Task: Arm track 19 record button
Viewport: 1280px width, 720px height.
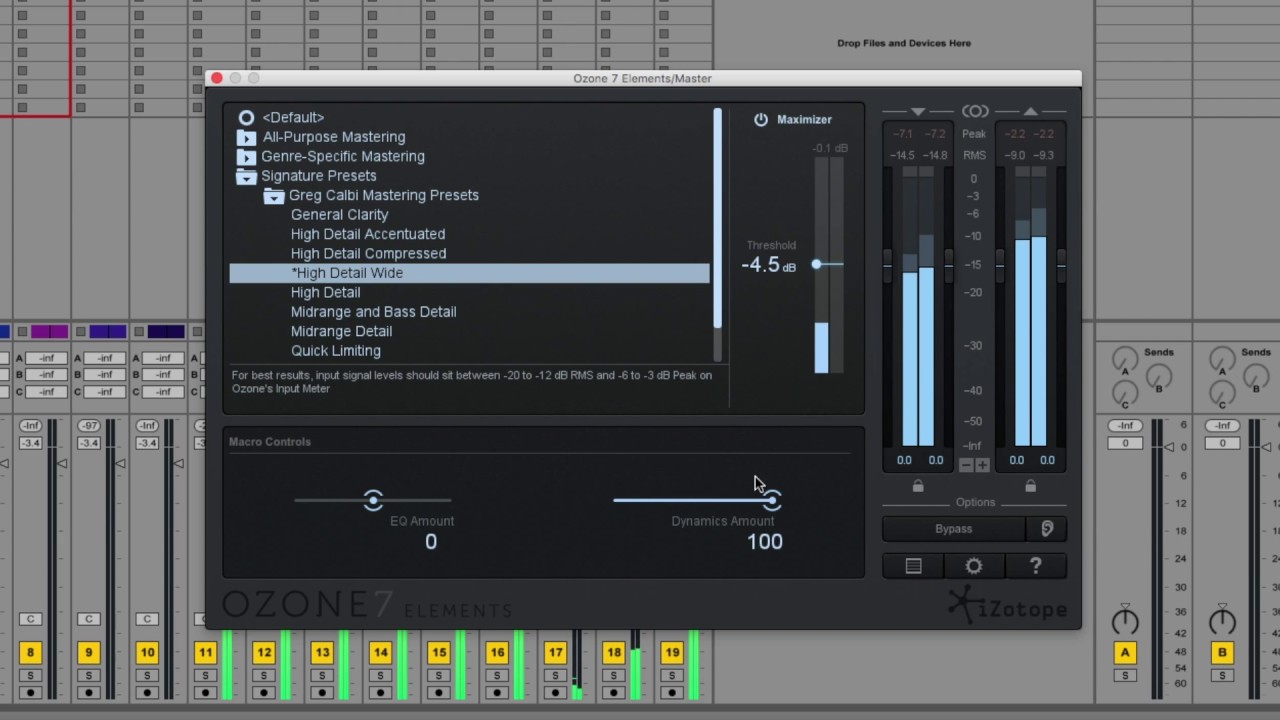Action: pyautogui.click(x=672, y=692)
